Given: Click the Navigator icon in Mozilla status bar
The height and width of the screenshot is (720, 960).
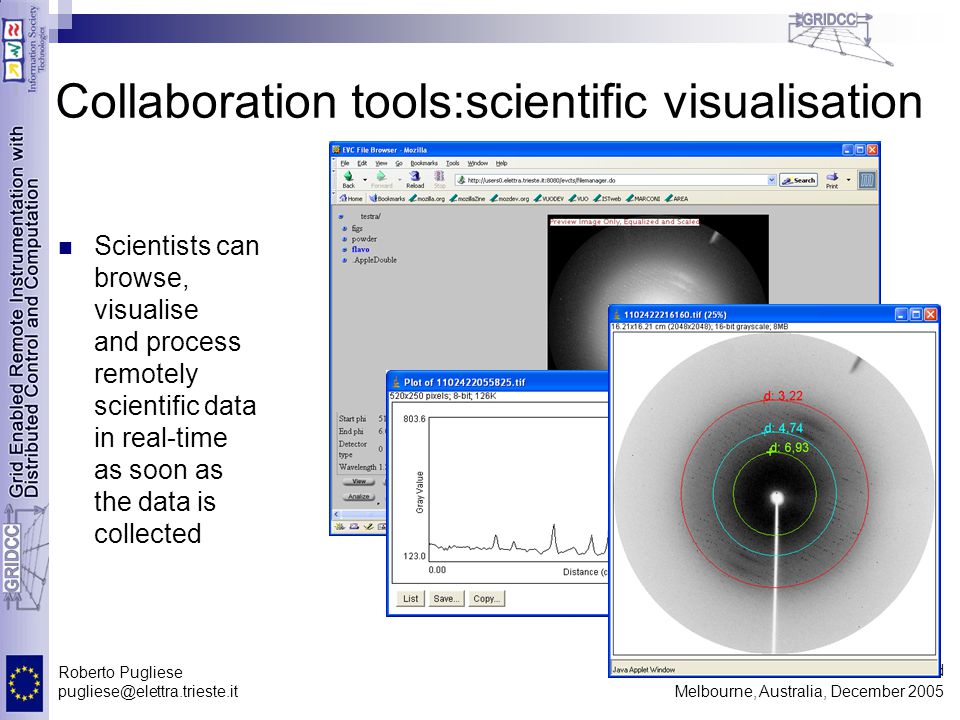Looking at the screenshot, I should coord(340,527).
